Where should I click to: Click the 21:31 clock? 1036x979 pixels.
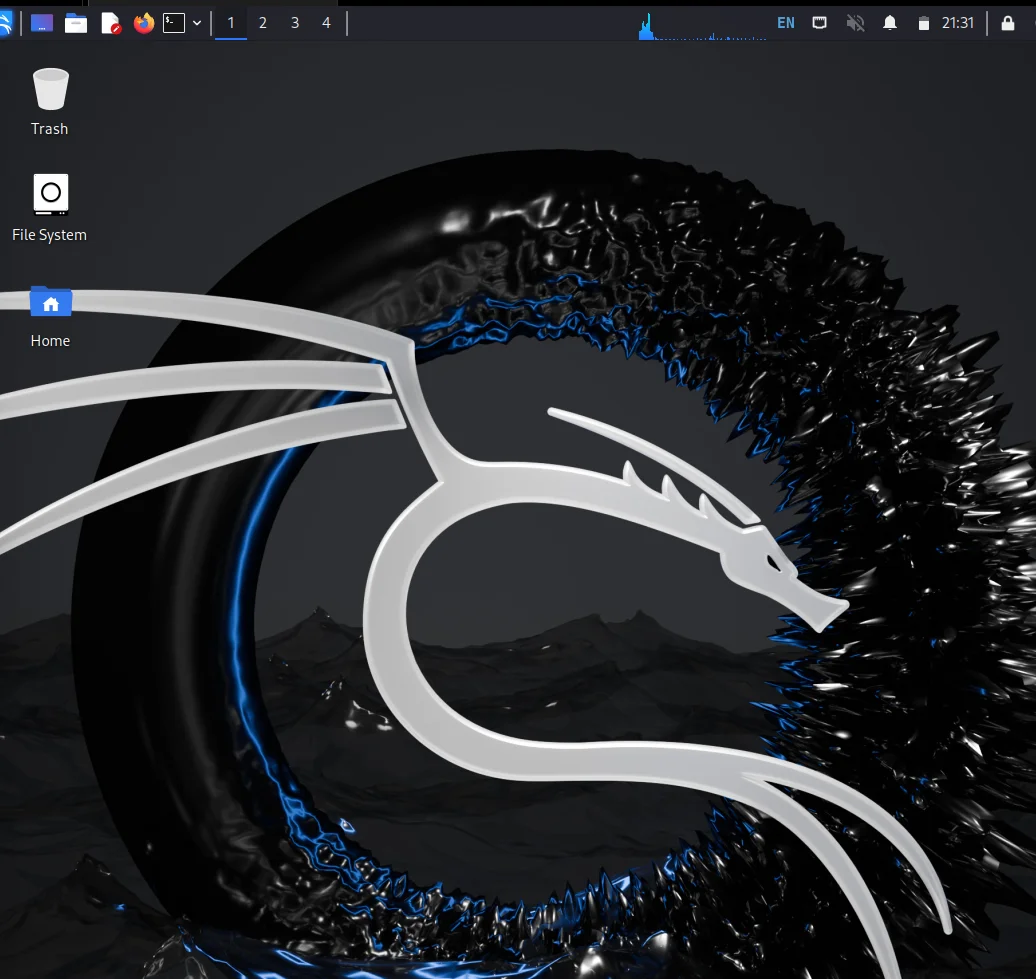coord(957,23)
